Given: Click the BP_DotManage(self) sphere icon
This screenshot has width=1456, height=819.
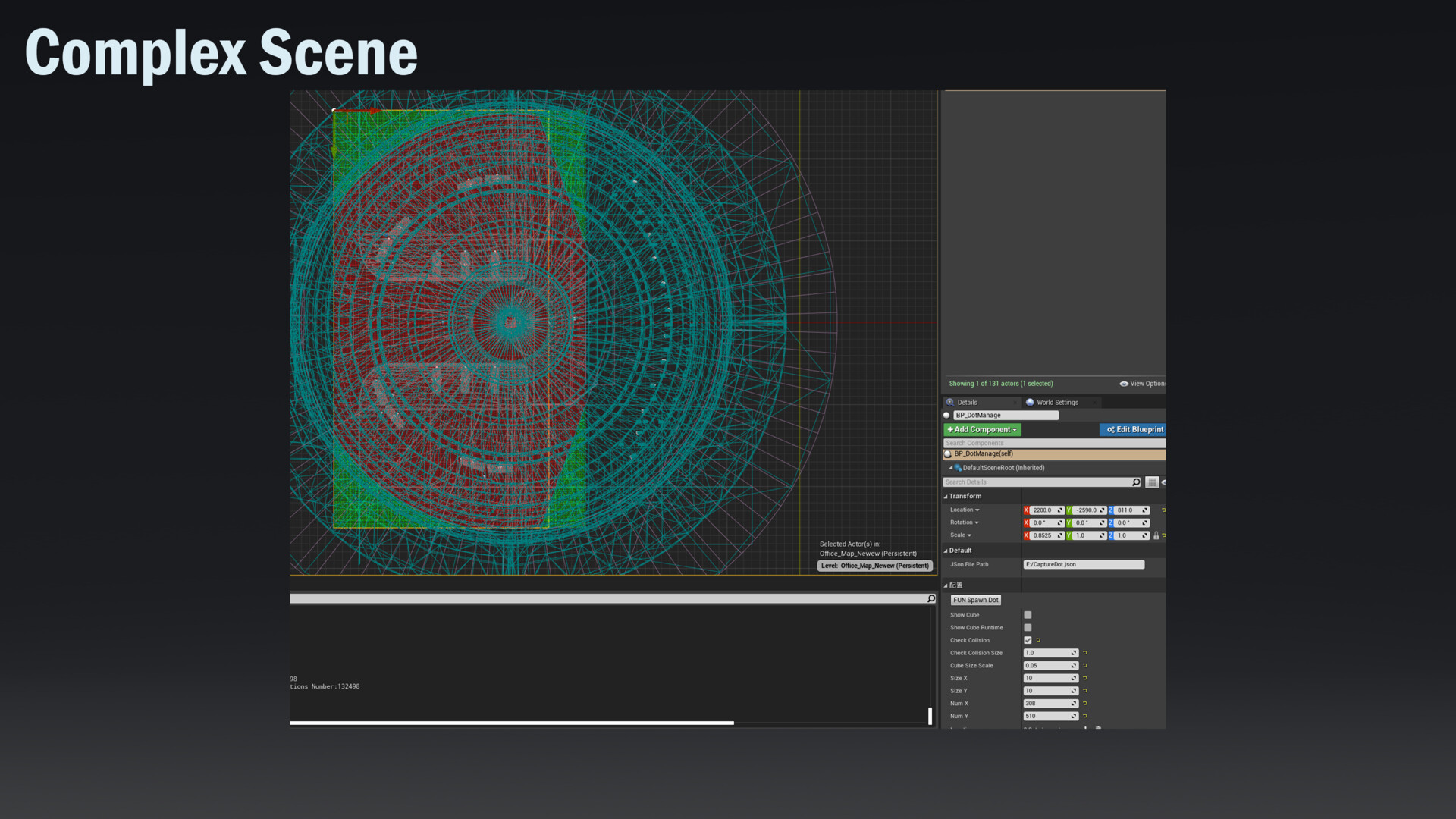Looking at the screenshot, I should tap(947, 453).
